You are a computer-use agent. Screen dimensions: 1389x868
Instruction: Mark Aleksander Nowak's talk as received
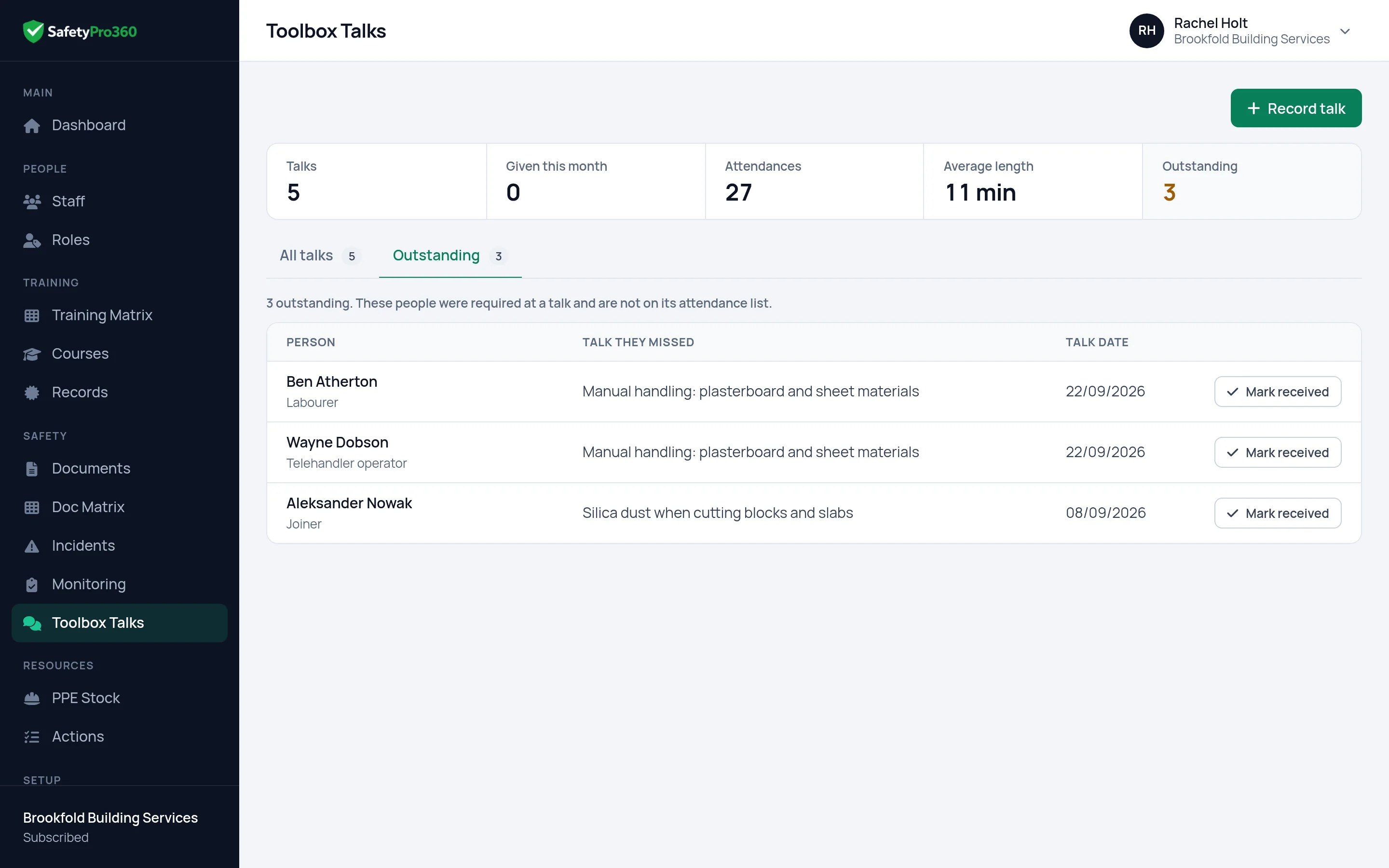pos(1278,513)
